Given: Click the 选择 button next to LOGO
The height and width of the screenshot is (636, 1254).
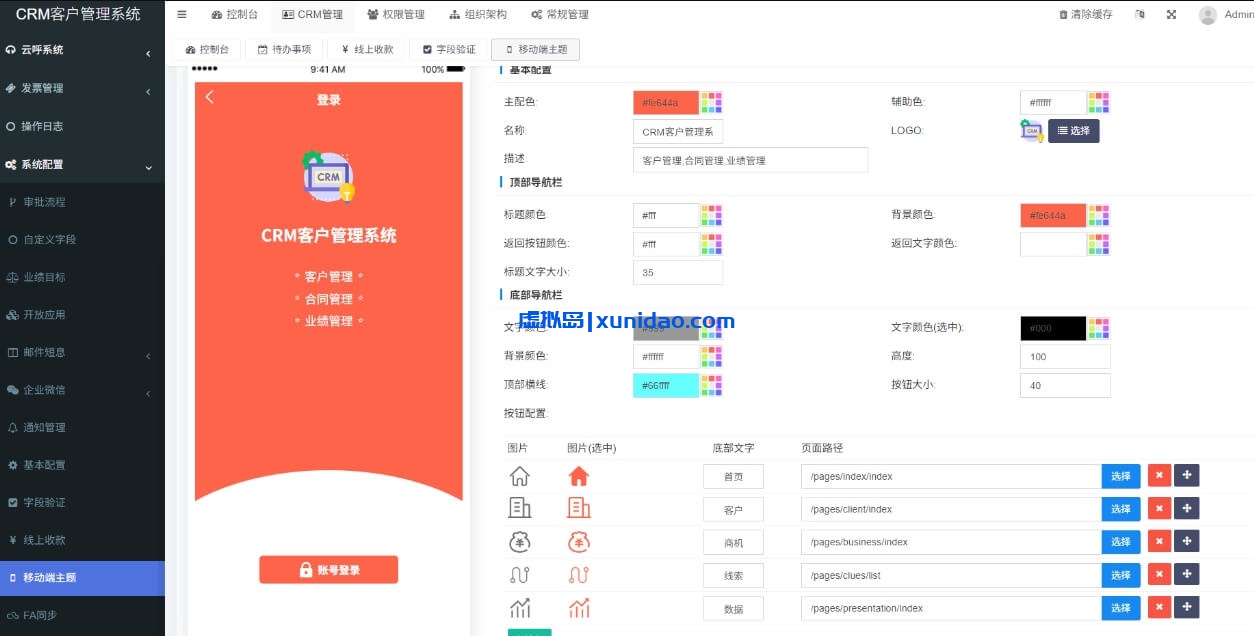Looking at the screenshot, I should [x=1073, y=130].
